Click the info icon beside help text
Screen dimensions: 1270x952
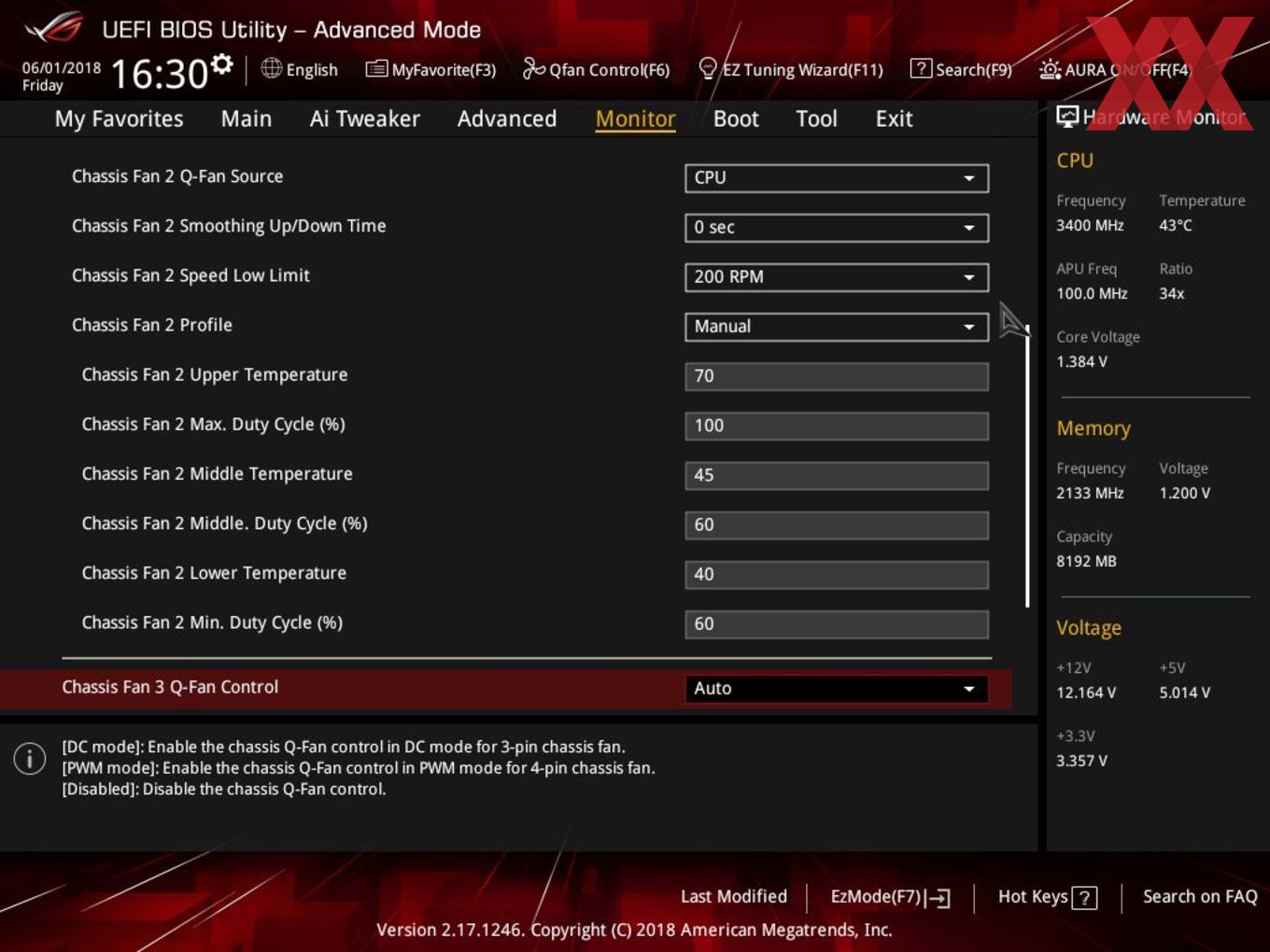(30, 758)
